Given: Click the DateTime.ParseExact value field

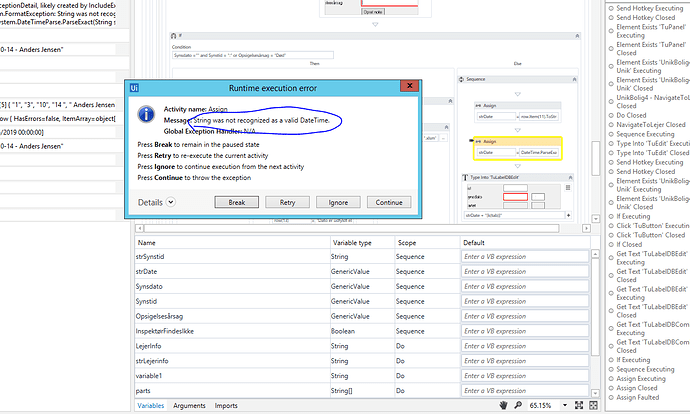Looking at the screenshot, I should [x=539, y=152].
